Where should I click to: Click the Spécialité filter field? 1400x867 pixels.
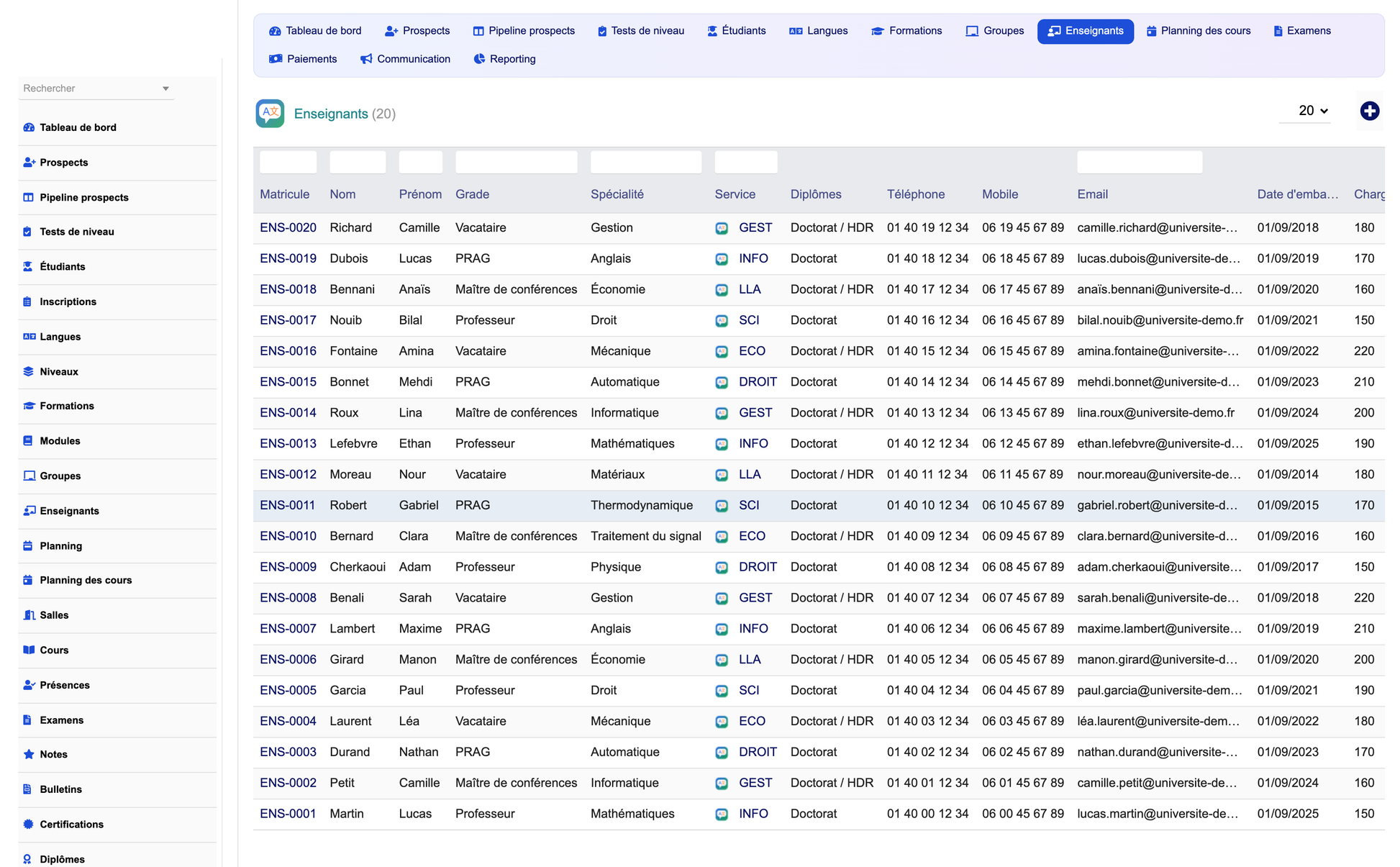(645, 163)
